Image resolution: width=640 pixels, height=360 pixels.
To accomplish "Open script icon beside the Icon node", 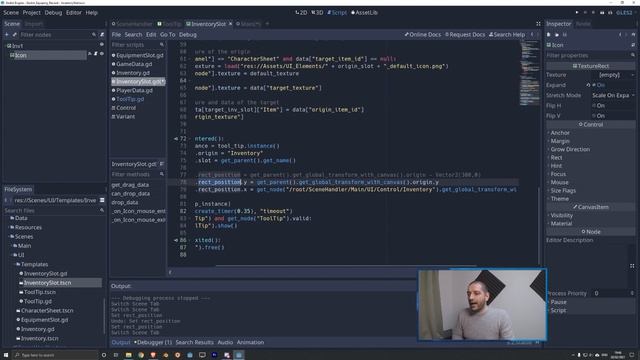I will [96, 54].
